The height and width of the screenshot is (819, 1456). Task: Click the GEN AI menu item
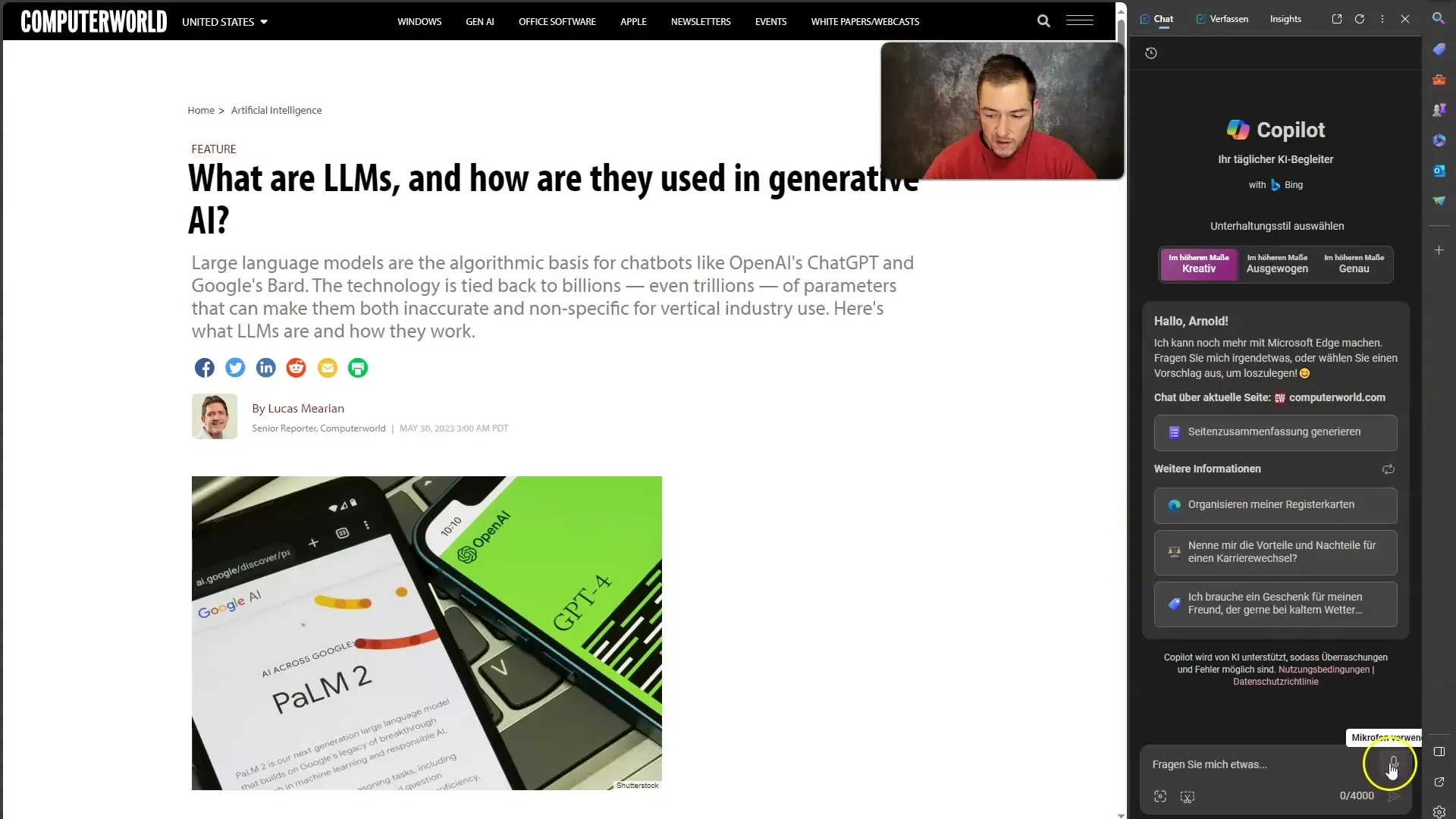click(479, 22)
